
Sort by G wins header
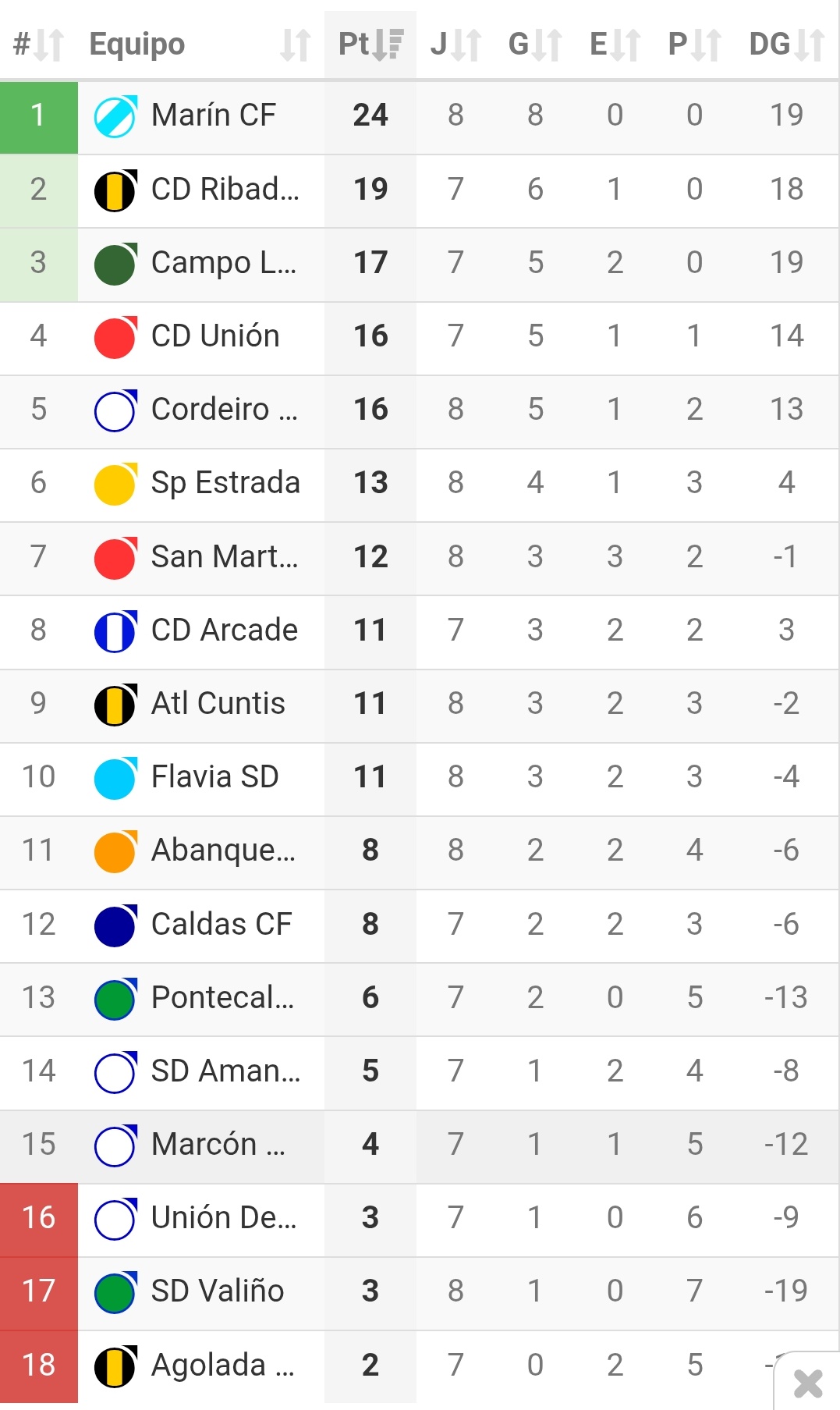pyautogui.click(x=535, y=44)
